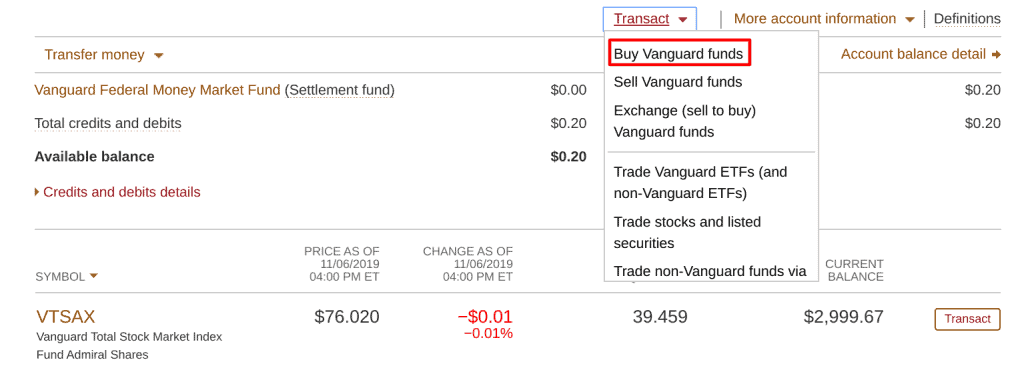The height and width of the screenshot is (370, 1024).
Task: Click the triangle before Credits and debits details
Action: coord(37,192)
